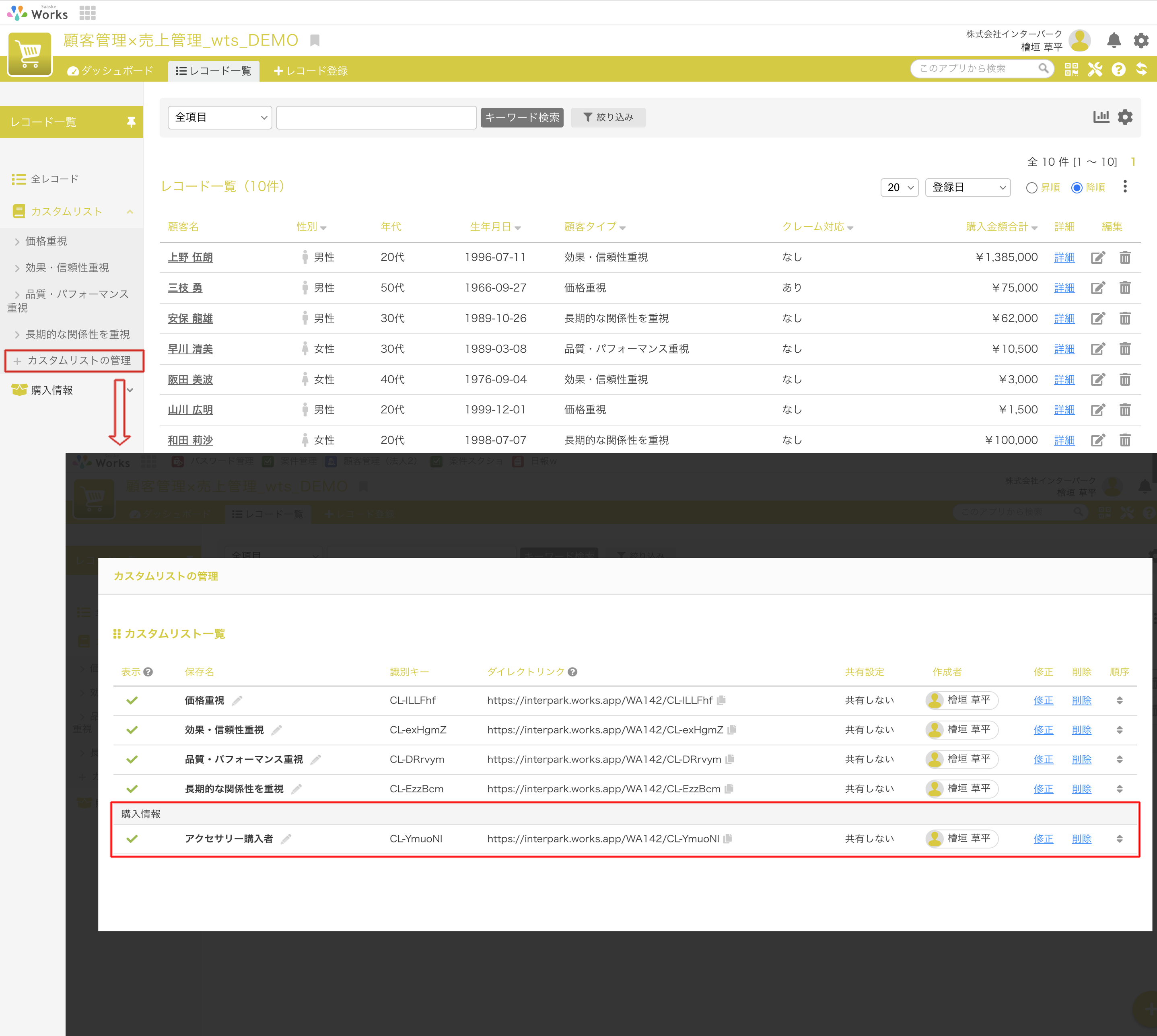Open the three-dot more options menu
Screen dimensions: 1157x1036
point(1125,187)
